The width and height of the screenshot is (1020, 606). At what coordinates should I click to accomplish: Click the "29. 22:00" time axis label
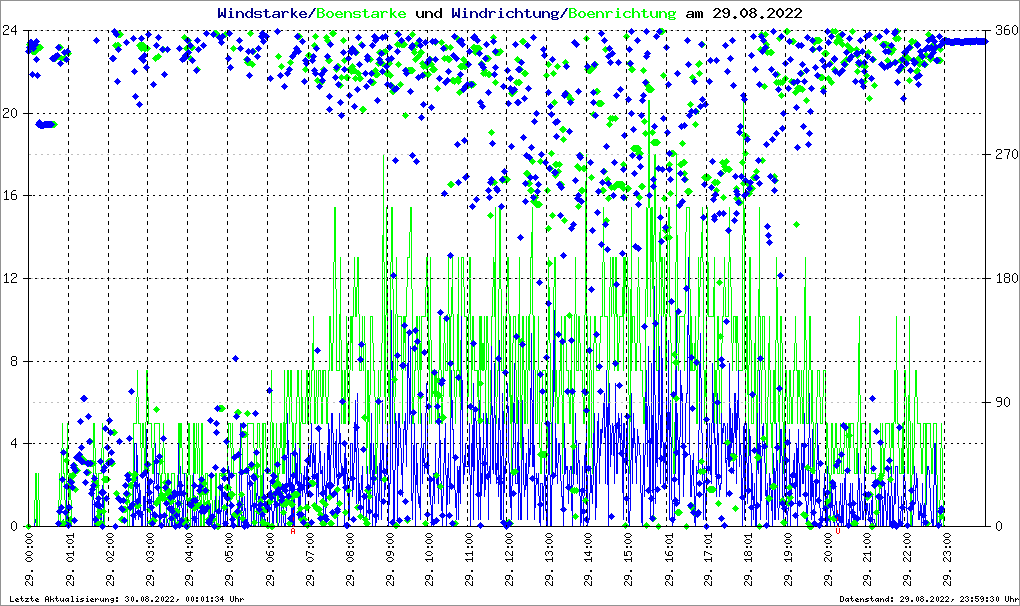(x=908, y=560)
